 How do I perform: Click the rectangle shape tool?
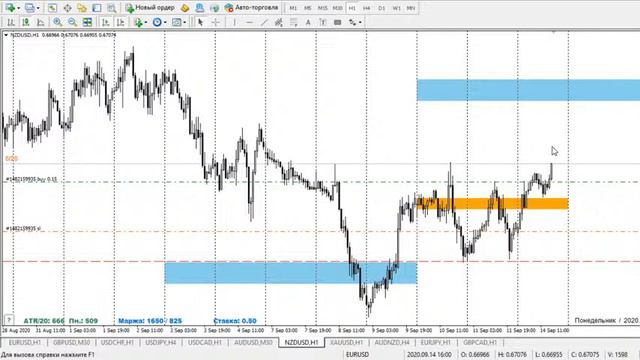click(x=338, y=22)
